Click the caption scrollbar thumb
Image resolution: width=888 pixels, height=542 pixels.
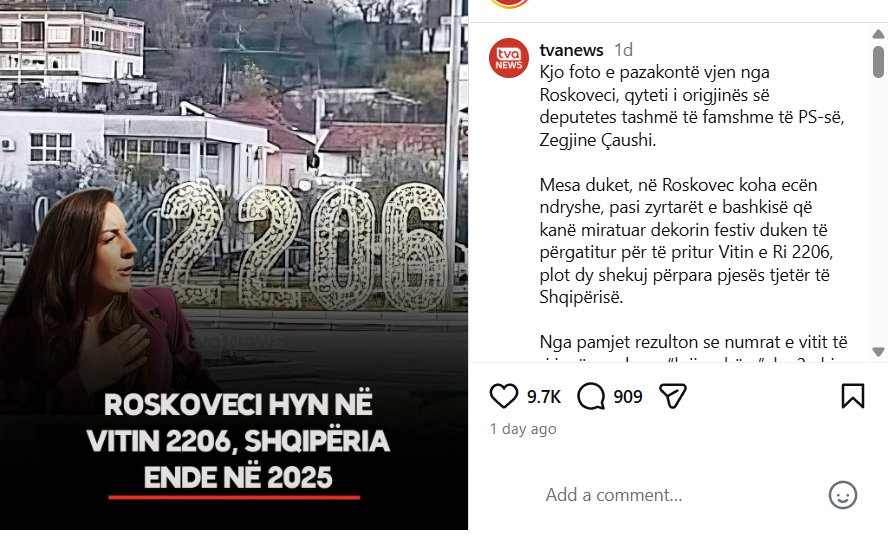coord(878,62)
